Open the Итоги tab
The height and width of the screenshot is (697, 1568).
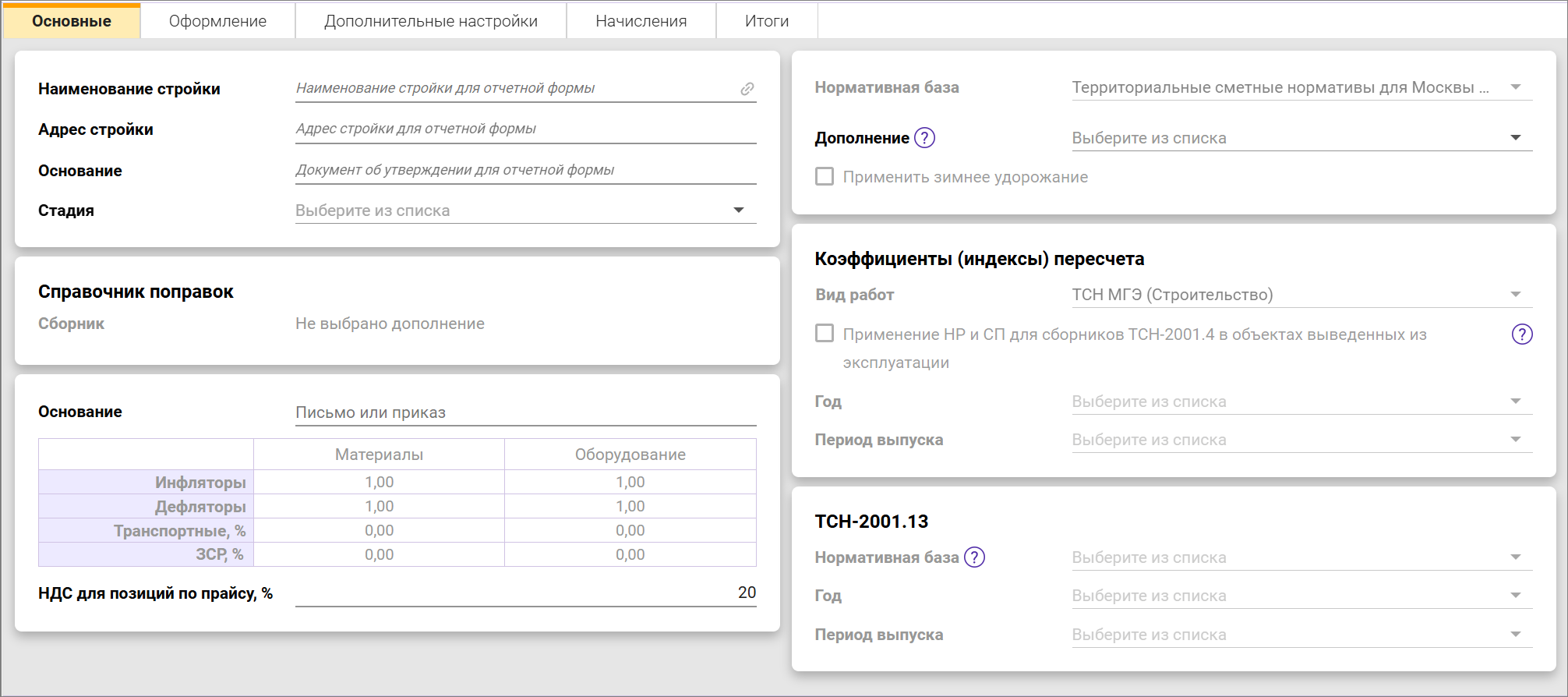[x=766, y=21]
